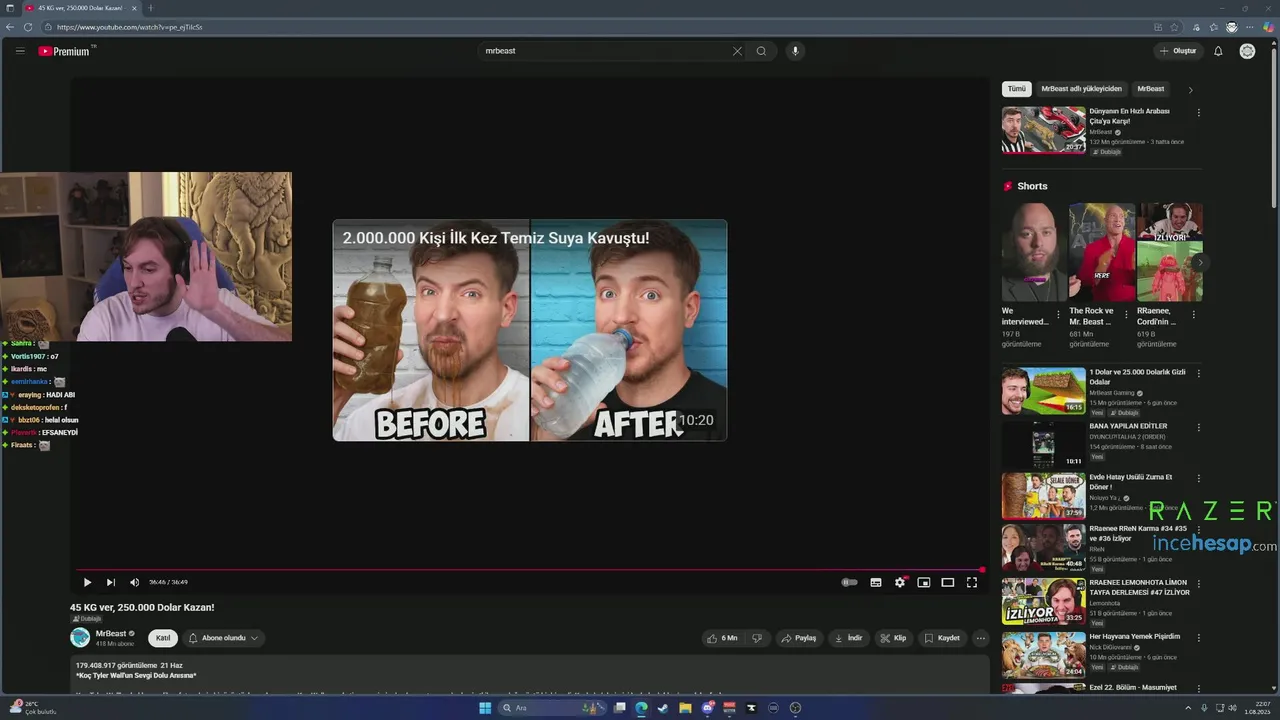Open the YouTube hamburger guide menu

(20, 51)
